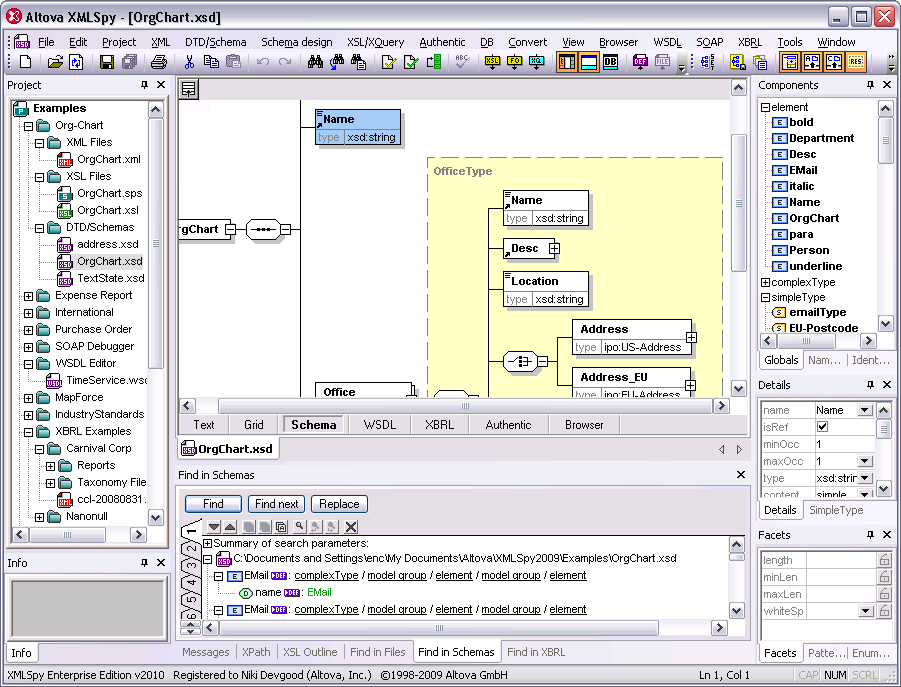901x687 pixels.
Task: Click the New document toolbar icon
Action: click(26, 62)
